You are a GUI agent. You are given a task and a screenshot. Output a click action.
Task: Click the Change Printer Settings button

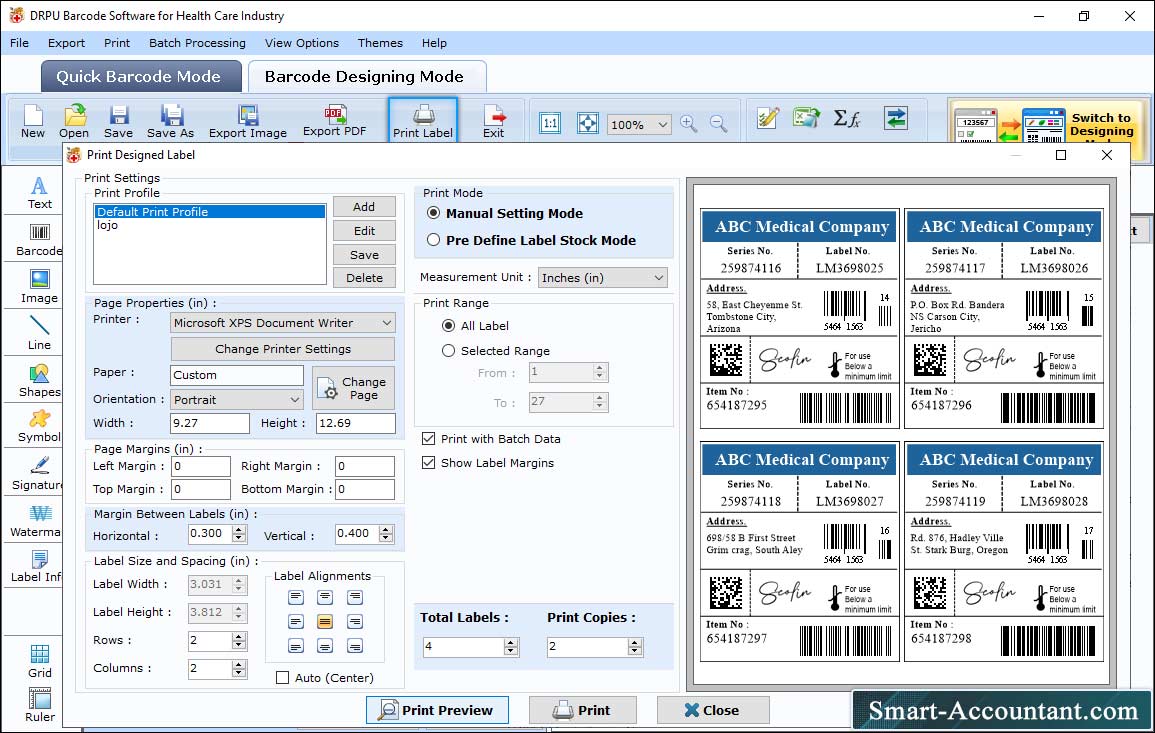click(283, 349)
